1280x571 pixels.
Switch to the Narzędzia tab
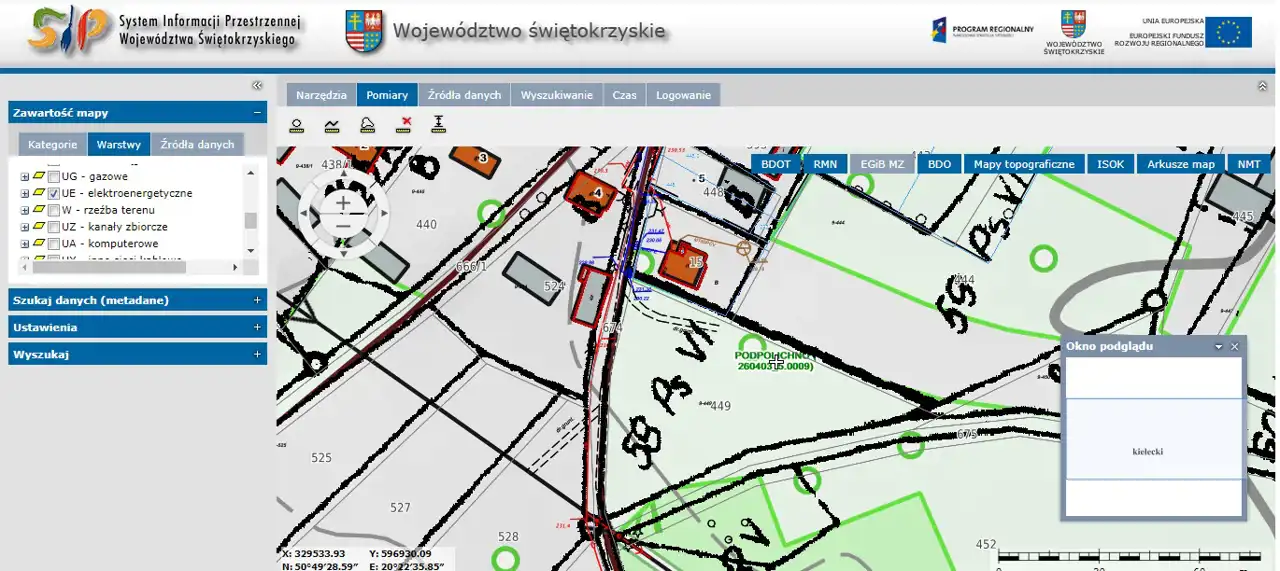(321, 95)
